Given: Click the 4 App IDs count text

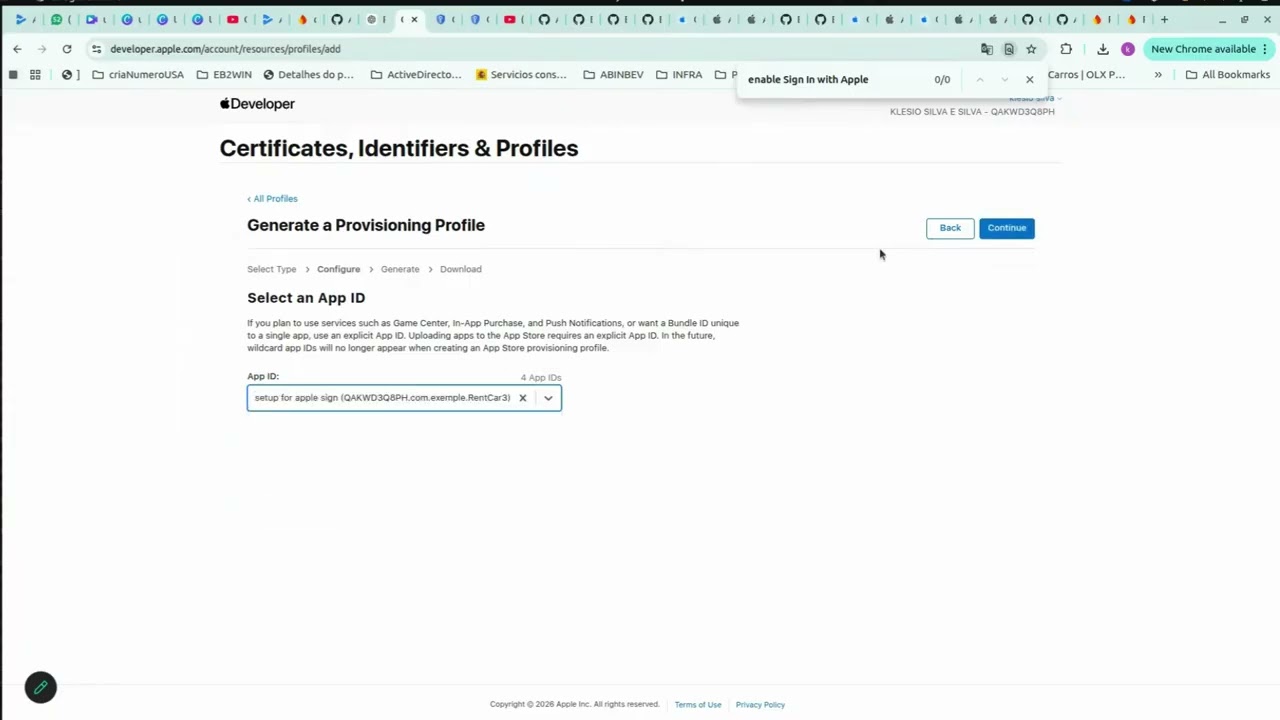Looking at the screenshot, I should pos(541,378).
